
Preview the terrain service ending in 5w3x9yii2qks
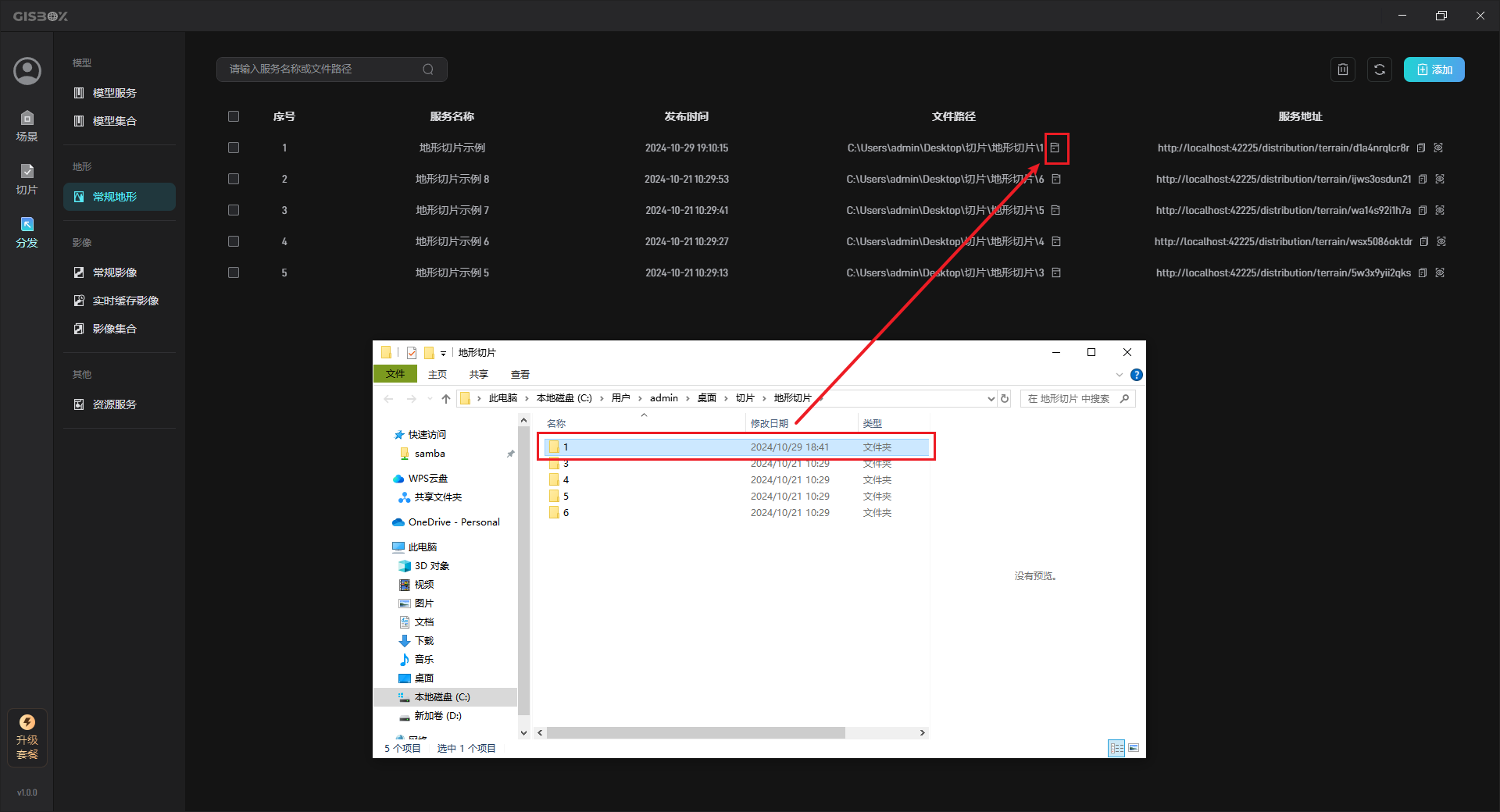point(1440,272)
